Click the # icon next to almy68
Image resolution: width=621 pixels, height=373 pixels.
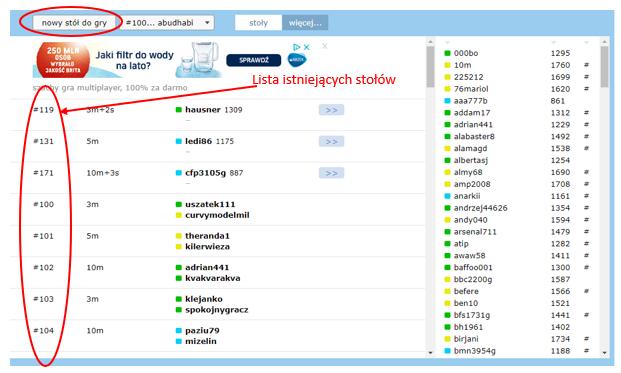[x=586, y=172]
